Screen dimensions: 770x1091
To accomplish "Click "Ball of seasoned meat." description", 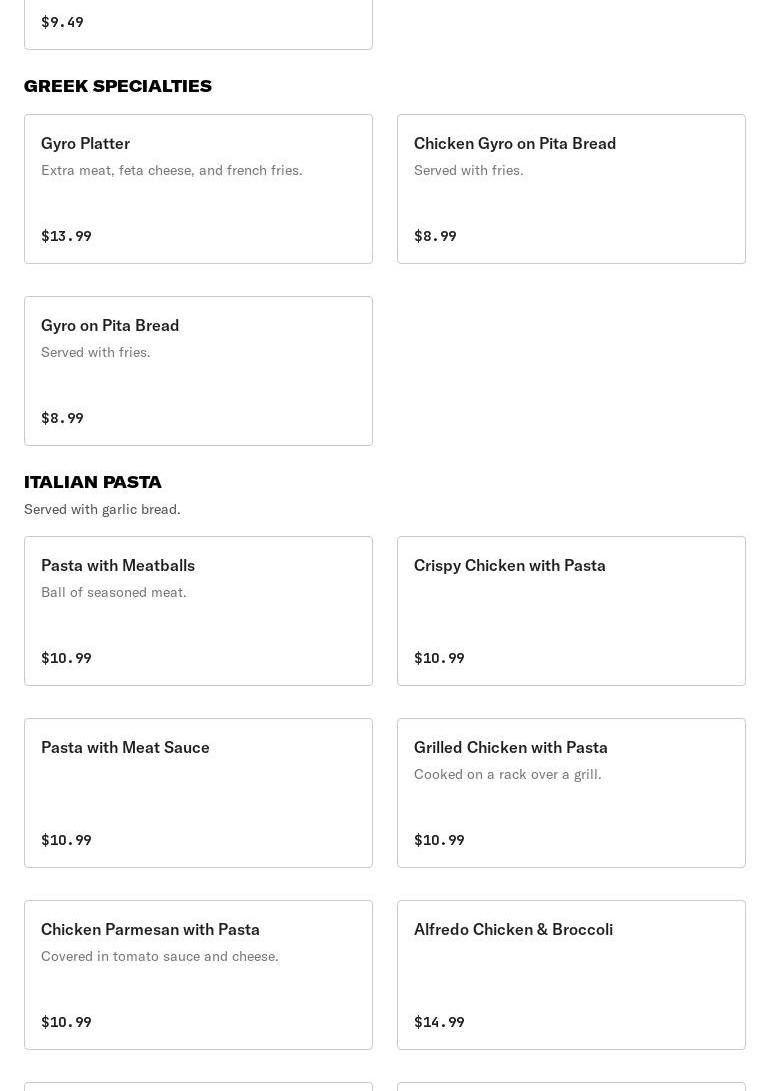I will (x=114, y=592).
